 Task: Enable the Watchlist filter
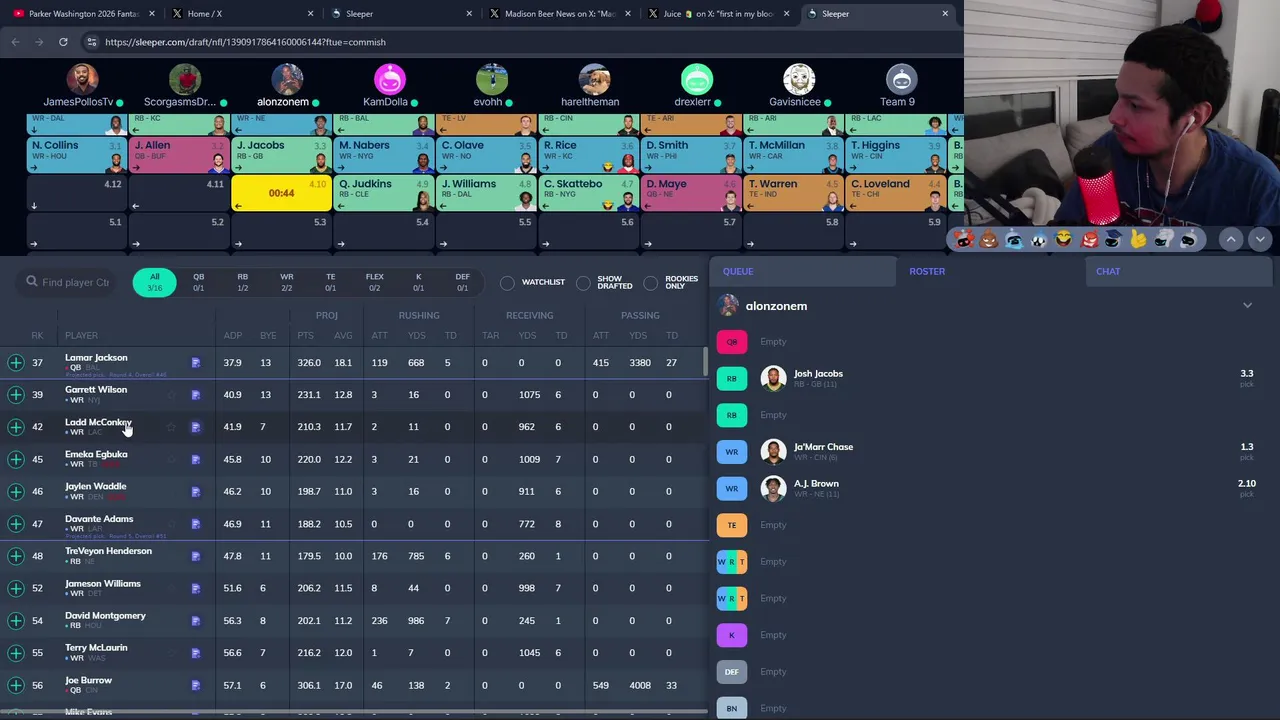(507, 283)
